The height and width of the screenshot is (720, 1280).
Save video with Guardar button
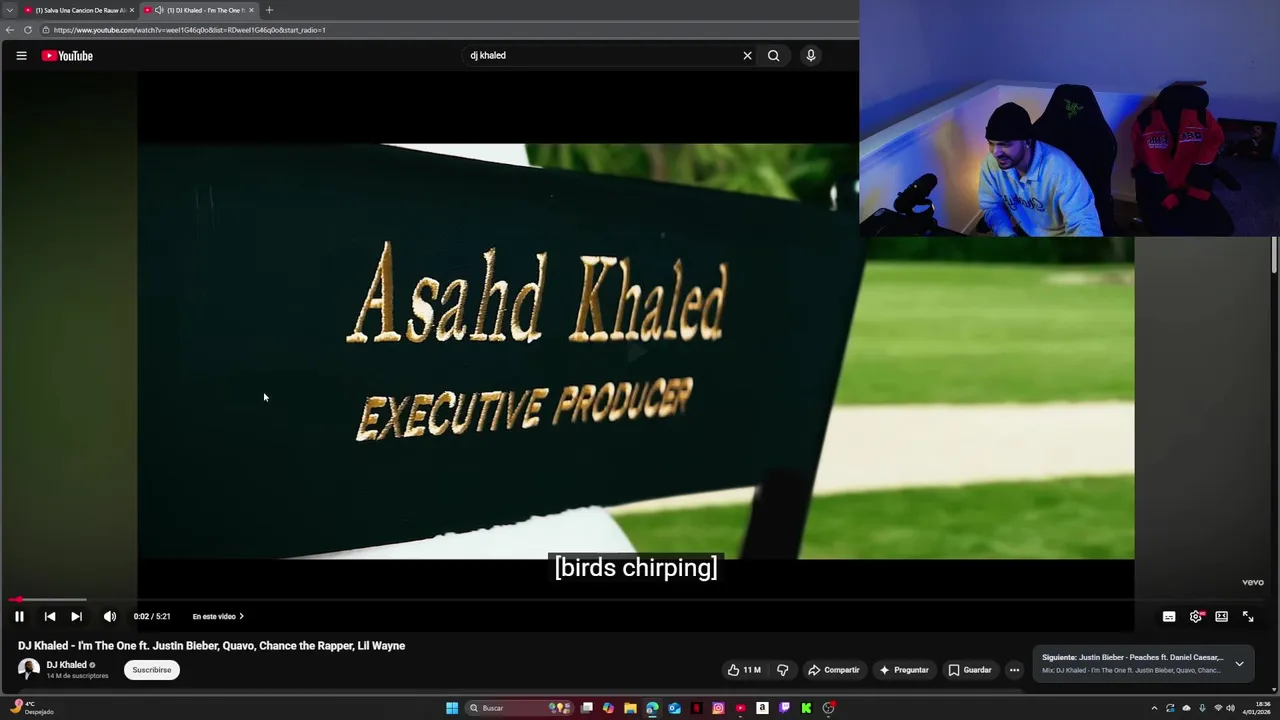(970, 670)
